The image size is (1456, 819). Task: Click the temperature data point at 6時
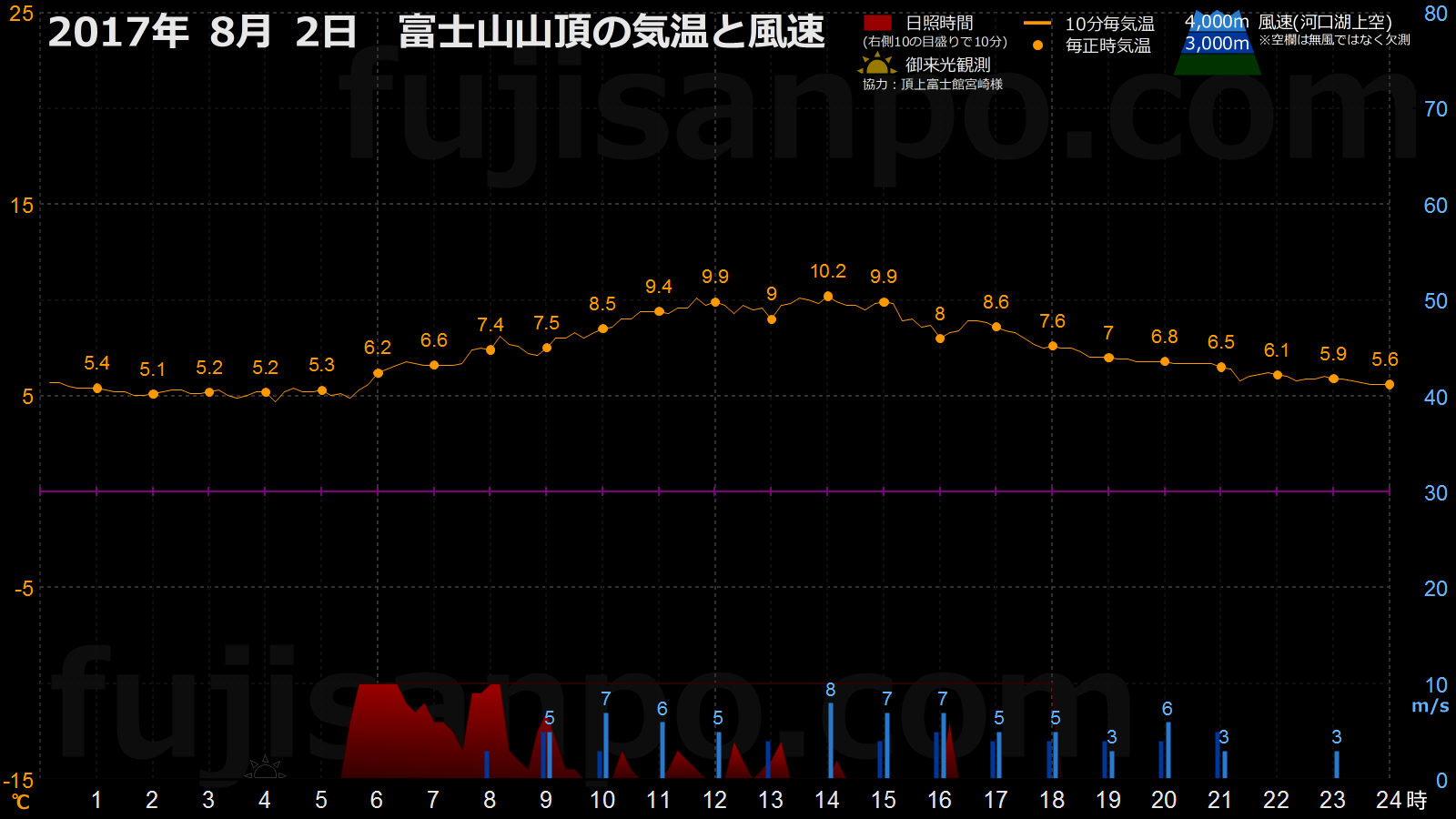[379, 373]
